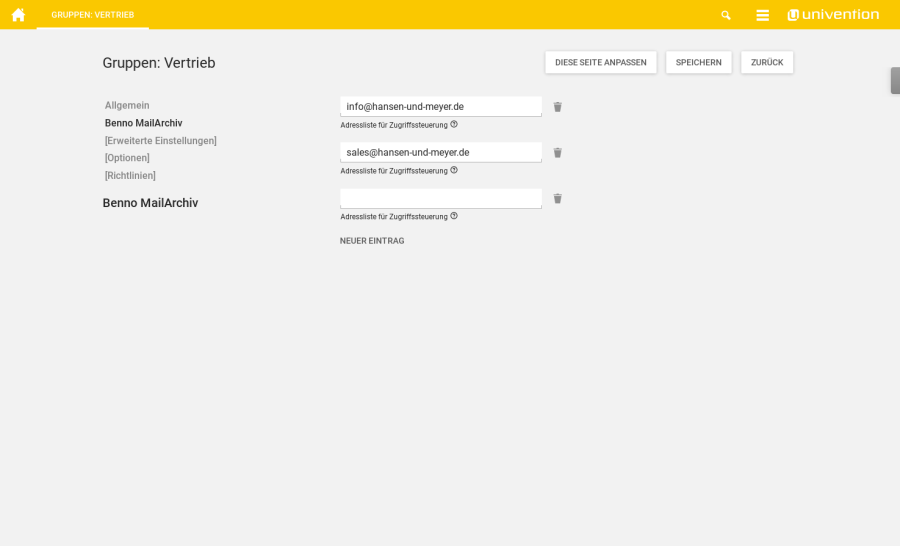Image resolution: width=900 pixels, height=546 pixels.
Task: Click the Speichern button
Action: pos(698,62)
